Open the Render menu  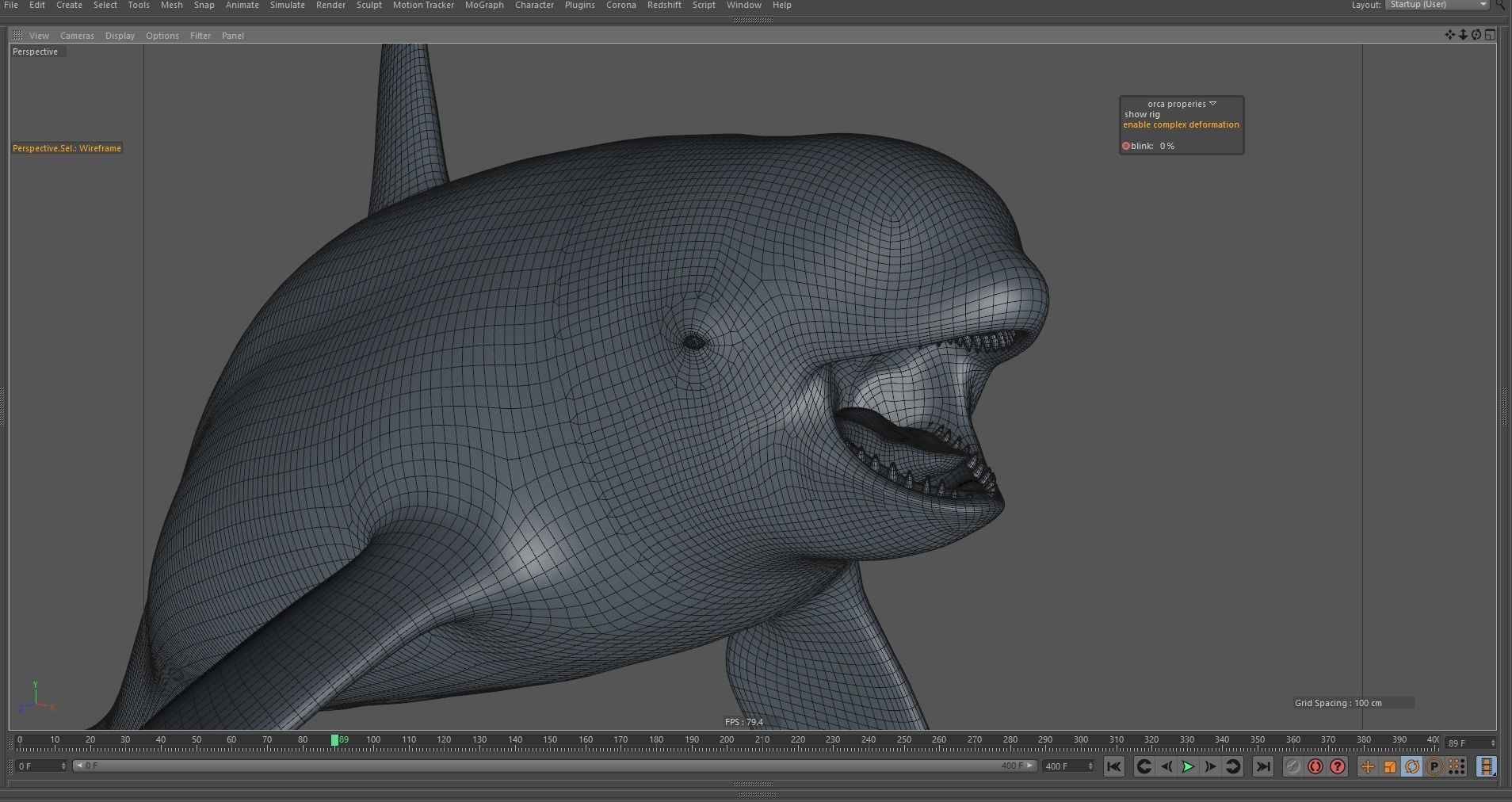tap(331, 5)
